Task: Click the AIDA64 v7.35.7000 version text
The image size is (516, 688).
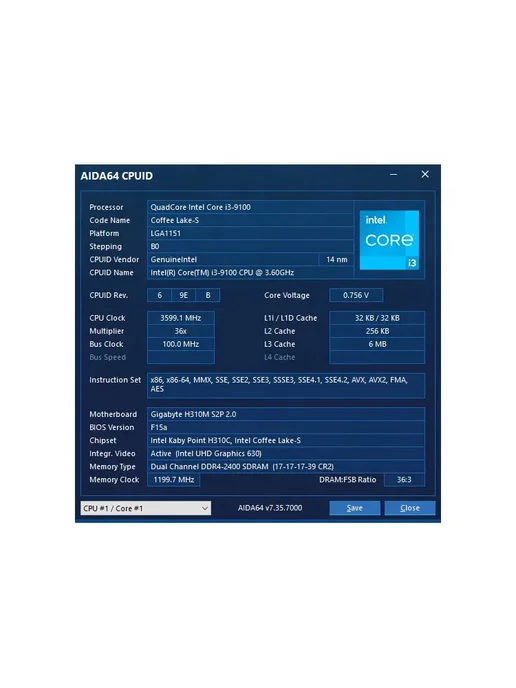Action: click(270, 508)
